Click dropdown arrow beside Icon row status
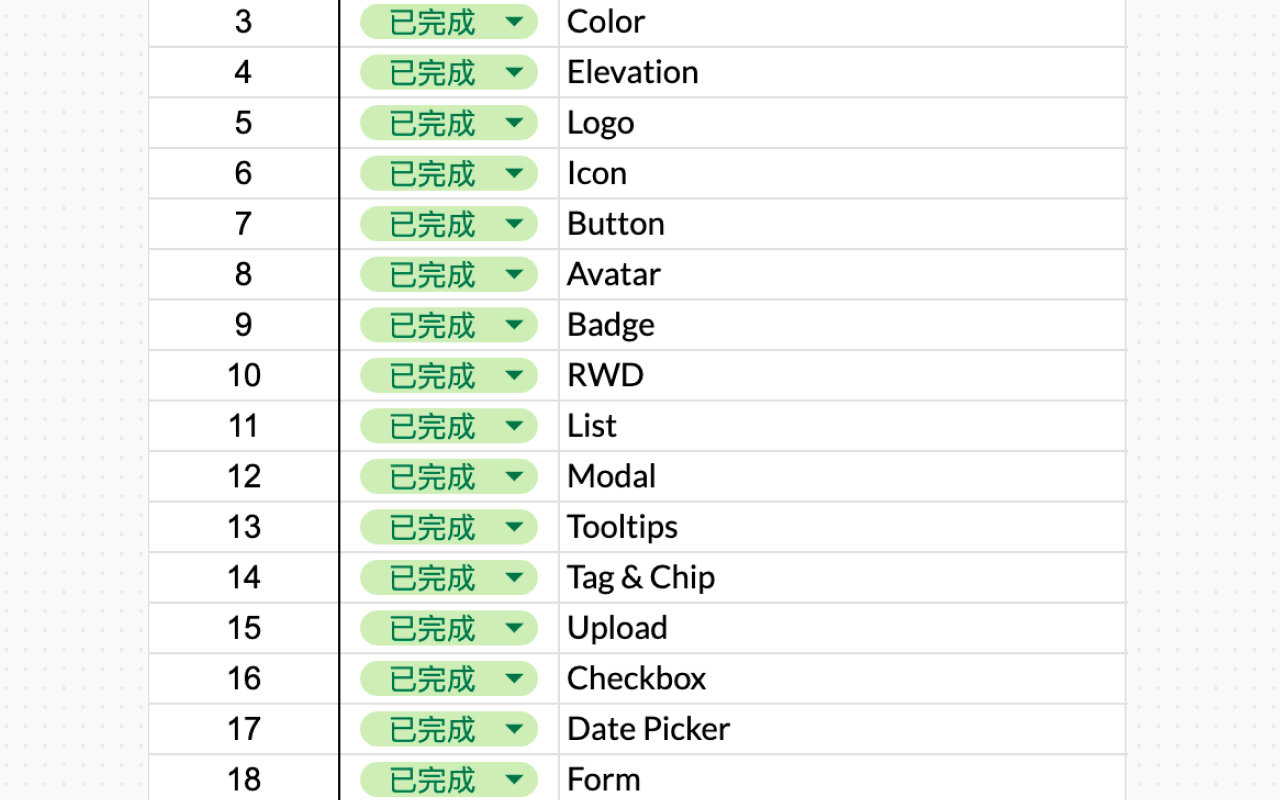This screenshot has width=1280, height=800. pos(514,173)
